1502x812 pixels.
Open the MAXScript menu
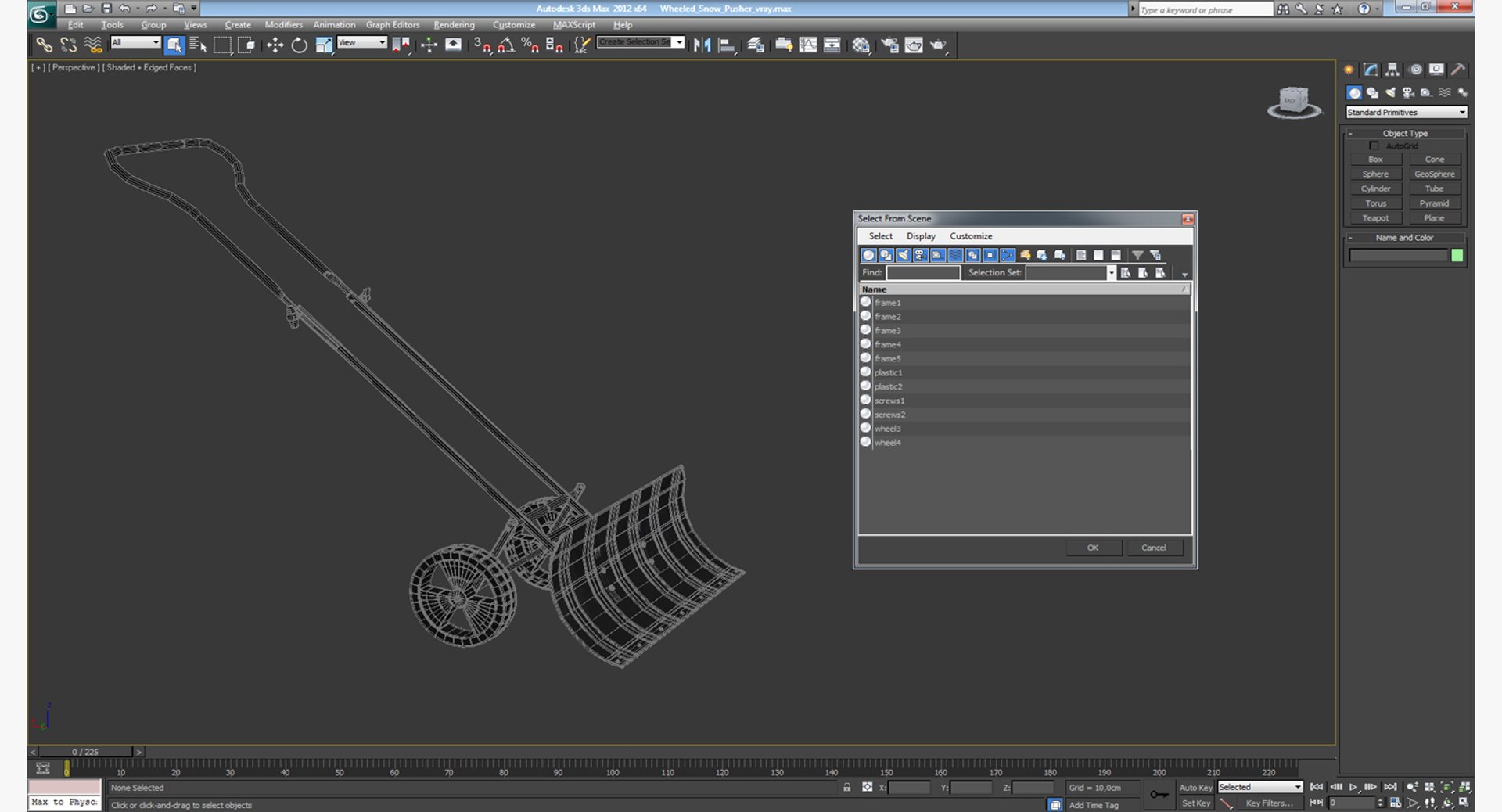(574, 25)
